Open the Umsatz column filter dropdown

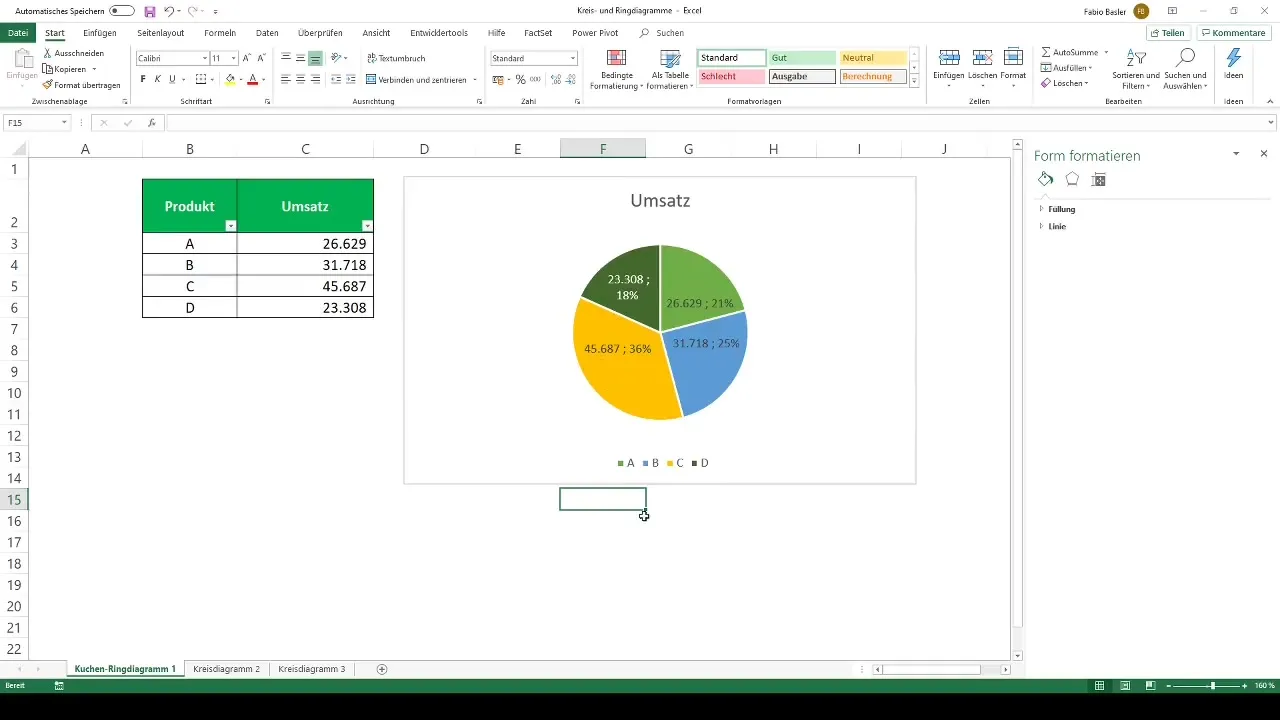click(x=367, y=227)
